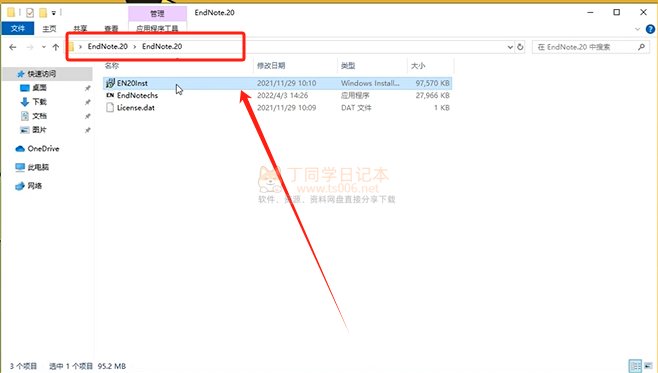Open 网络 in the navigation pane
Screen dimensions: 658x373
coord(34,185)
